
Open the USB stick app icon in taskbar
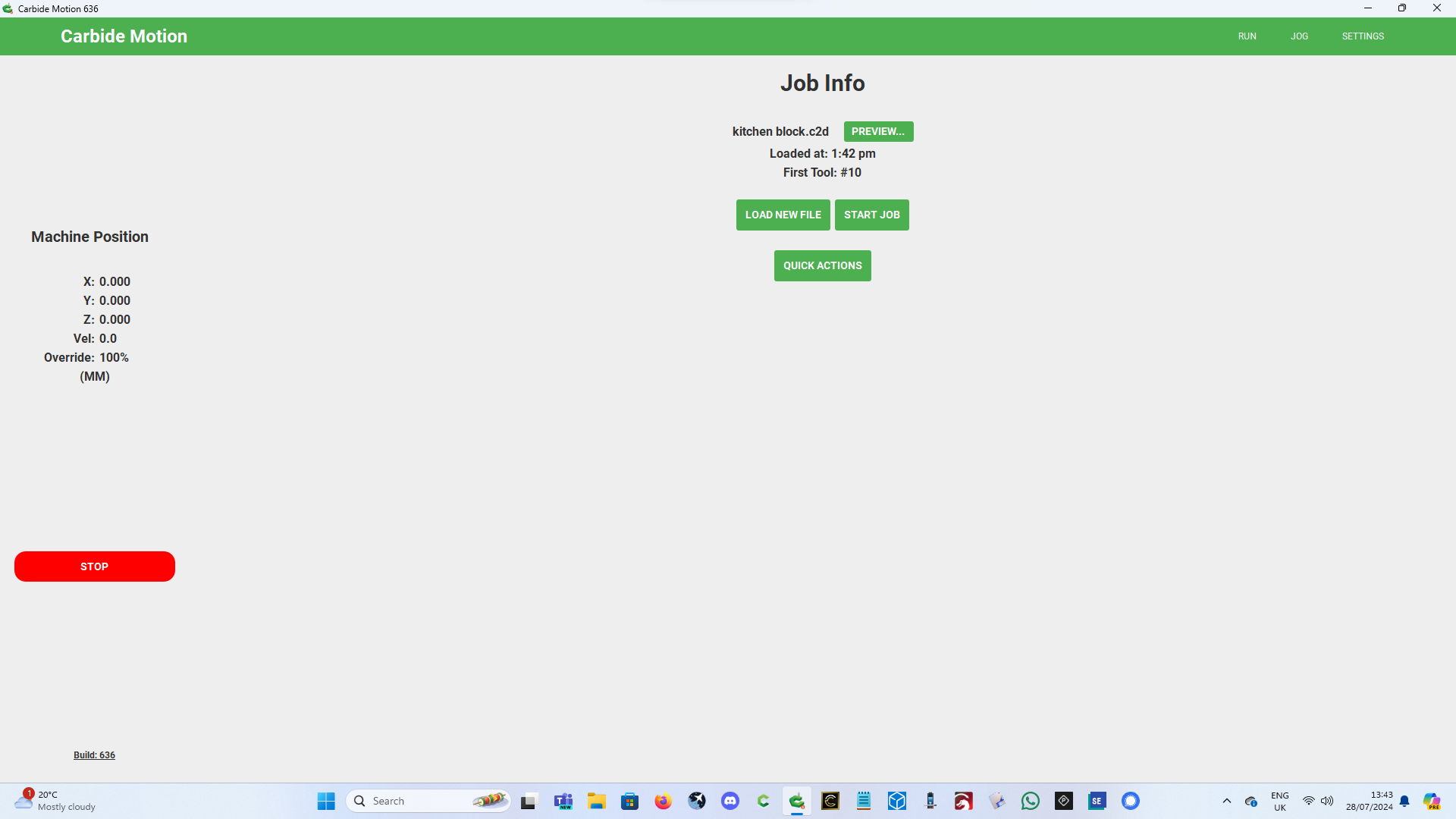(930, 801)
